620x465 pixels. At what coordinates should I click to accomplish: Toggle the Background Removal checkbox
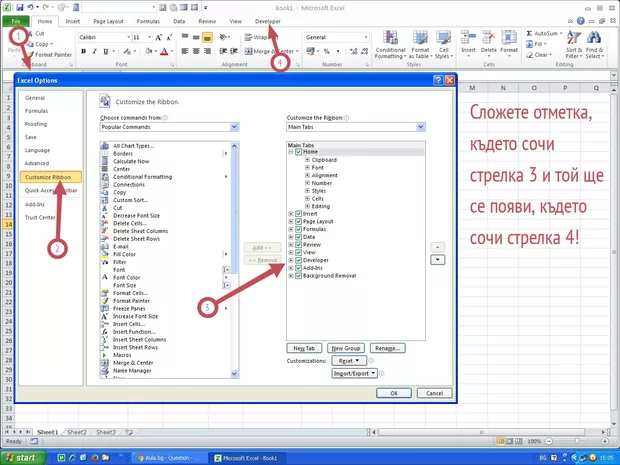[298, 276]
